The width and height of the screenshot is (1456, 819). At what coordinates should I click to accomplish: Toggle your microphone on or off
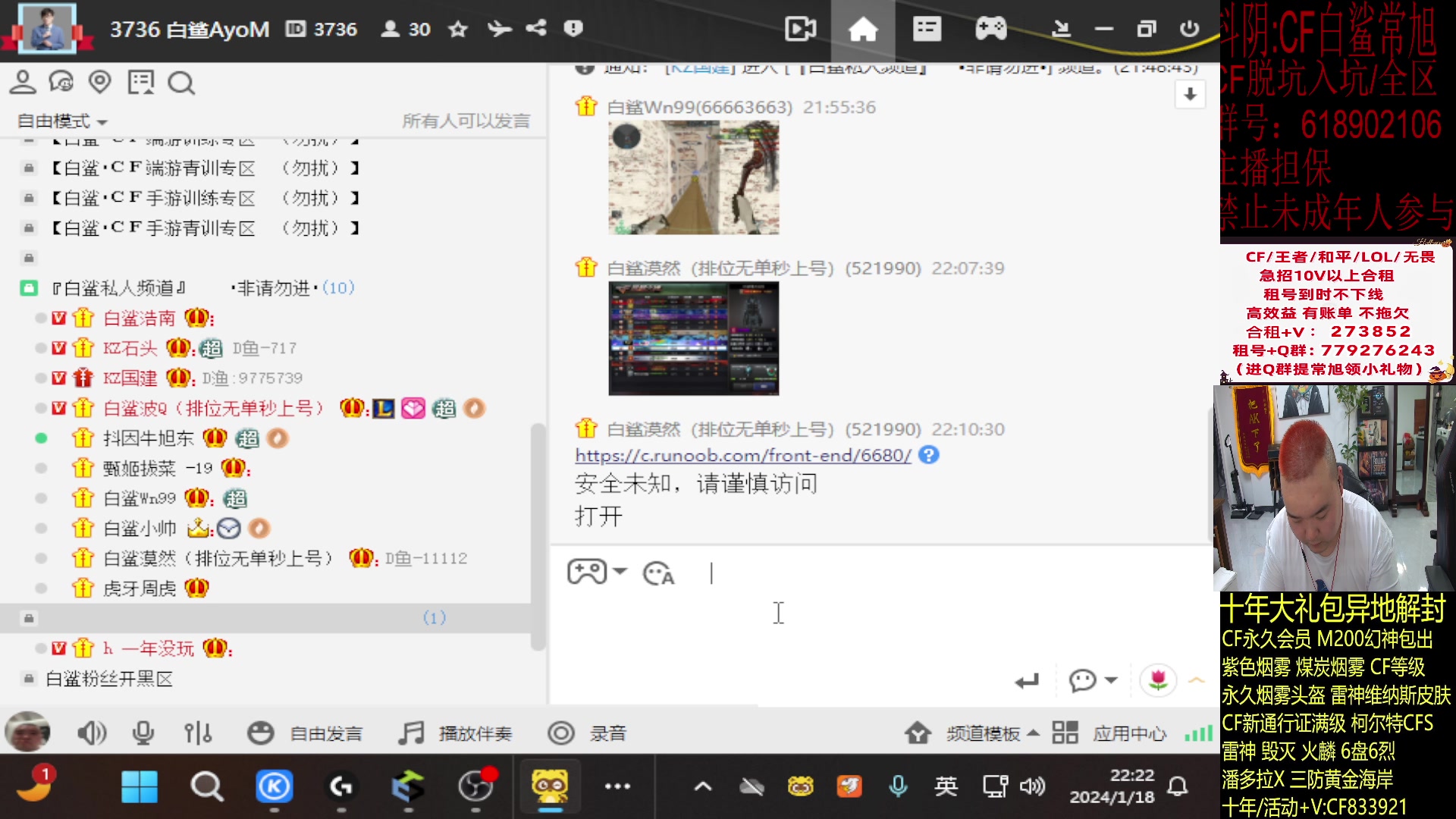click(x=142, y=733)
